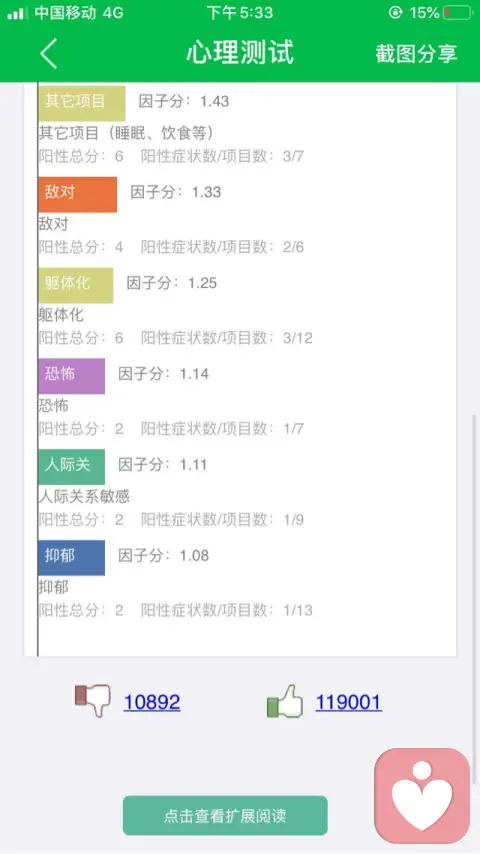
Task: Open the 10892 dislike count link
Action: [152, 702]
